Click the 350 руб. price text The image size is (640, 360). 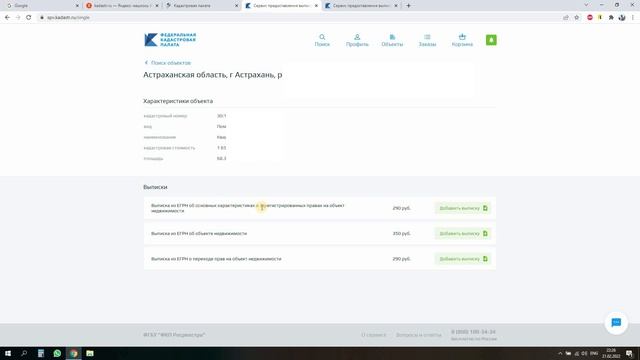(401, 233)
